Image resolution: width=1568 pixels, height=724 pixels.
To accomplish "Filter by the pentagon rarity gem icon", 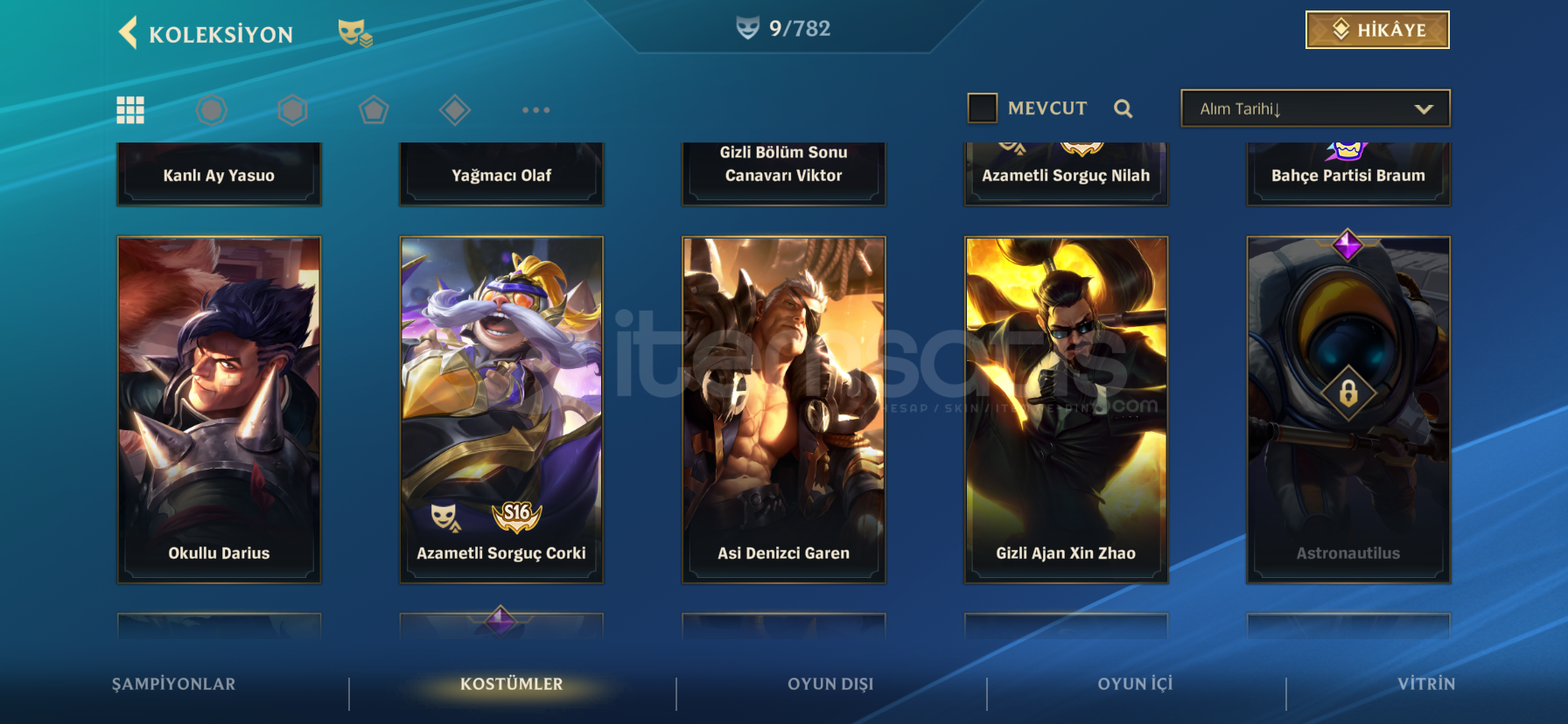I will (374, 110).
